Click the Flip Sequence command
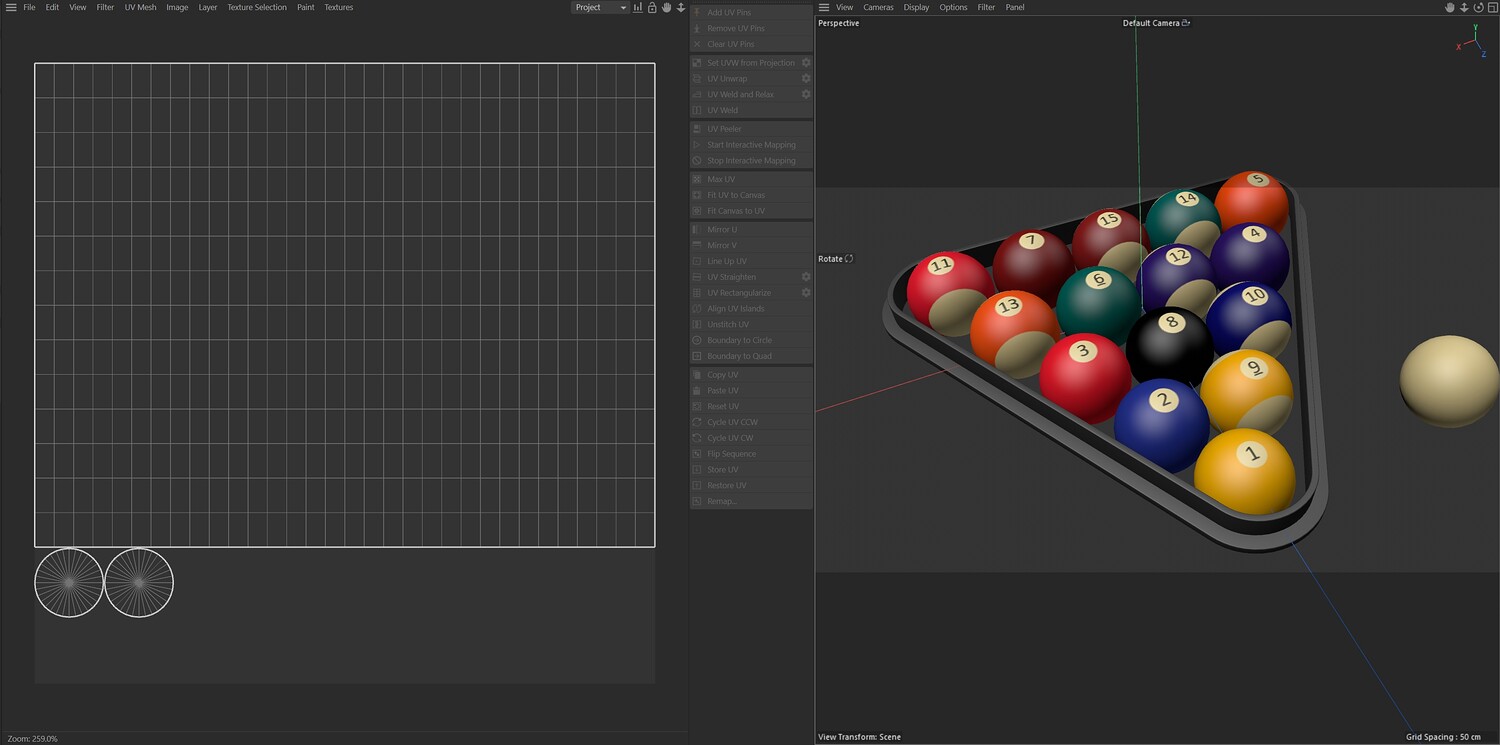The width and height of the screenshot is (1500, 745). tap(751, 454)
